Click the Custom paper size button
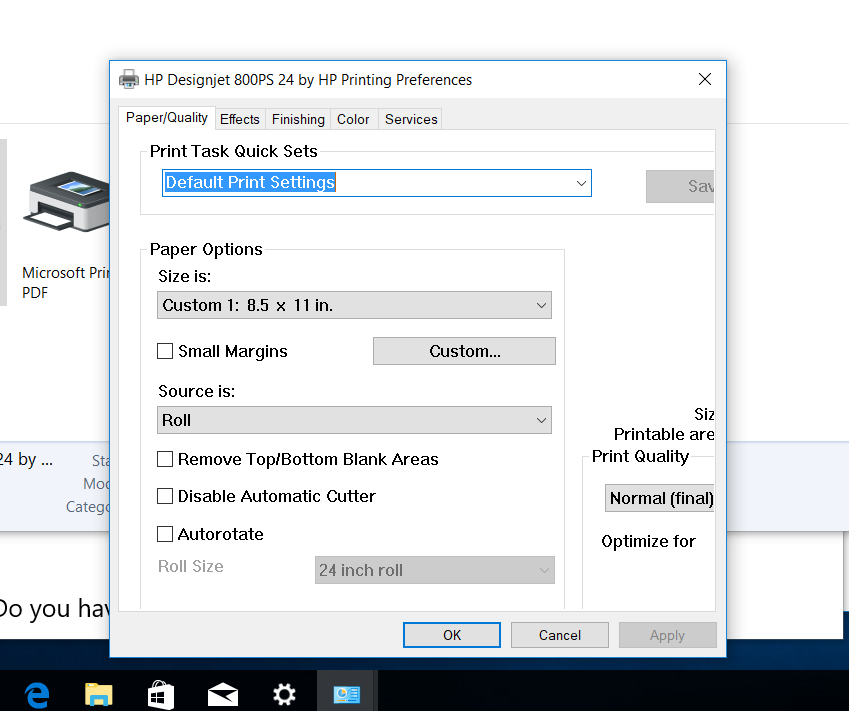 point(463,351)
